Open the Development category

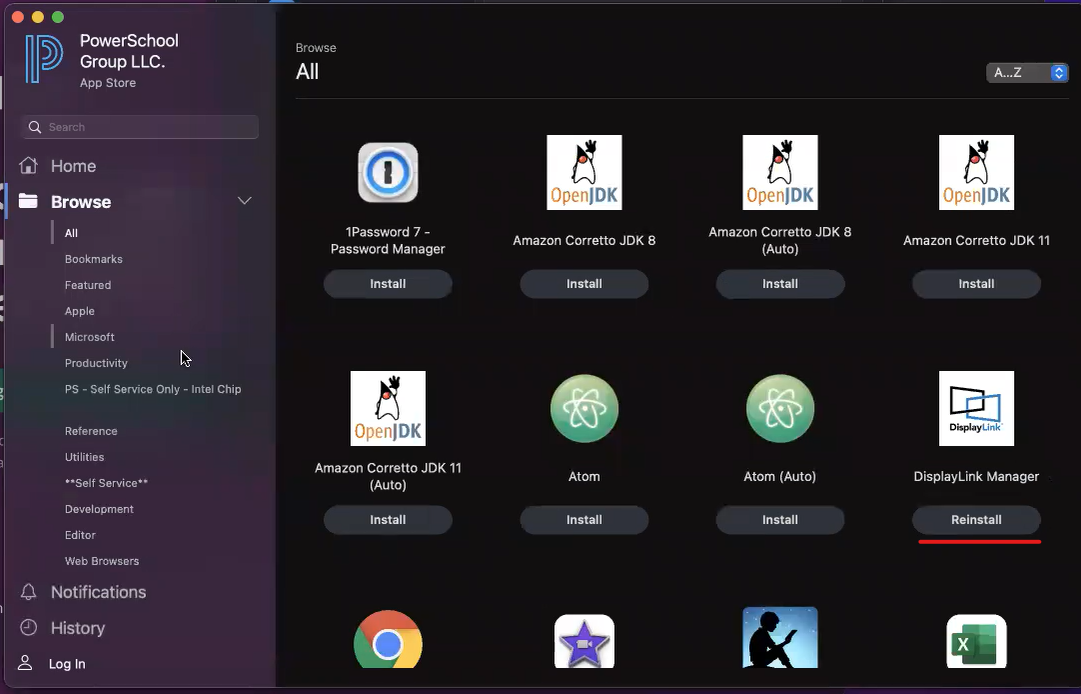point(99,509)
